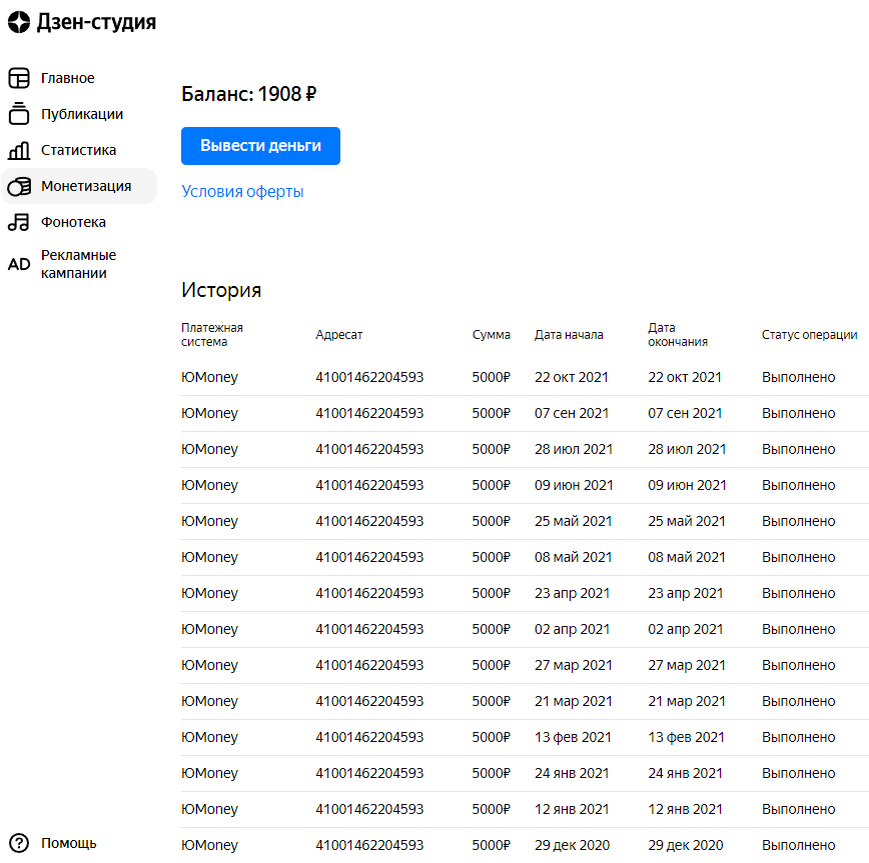Click the Адресат column header
Screen dimensions: 869x863
[x=339, y=335]
